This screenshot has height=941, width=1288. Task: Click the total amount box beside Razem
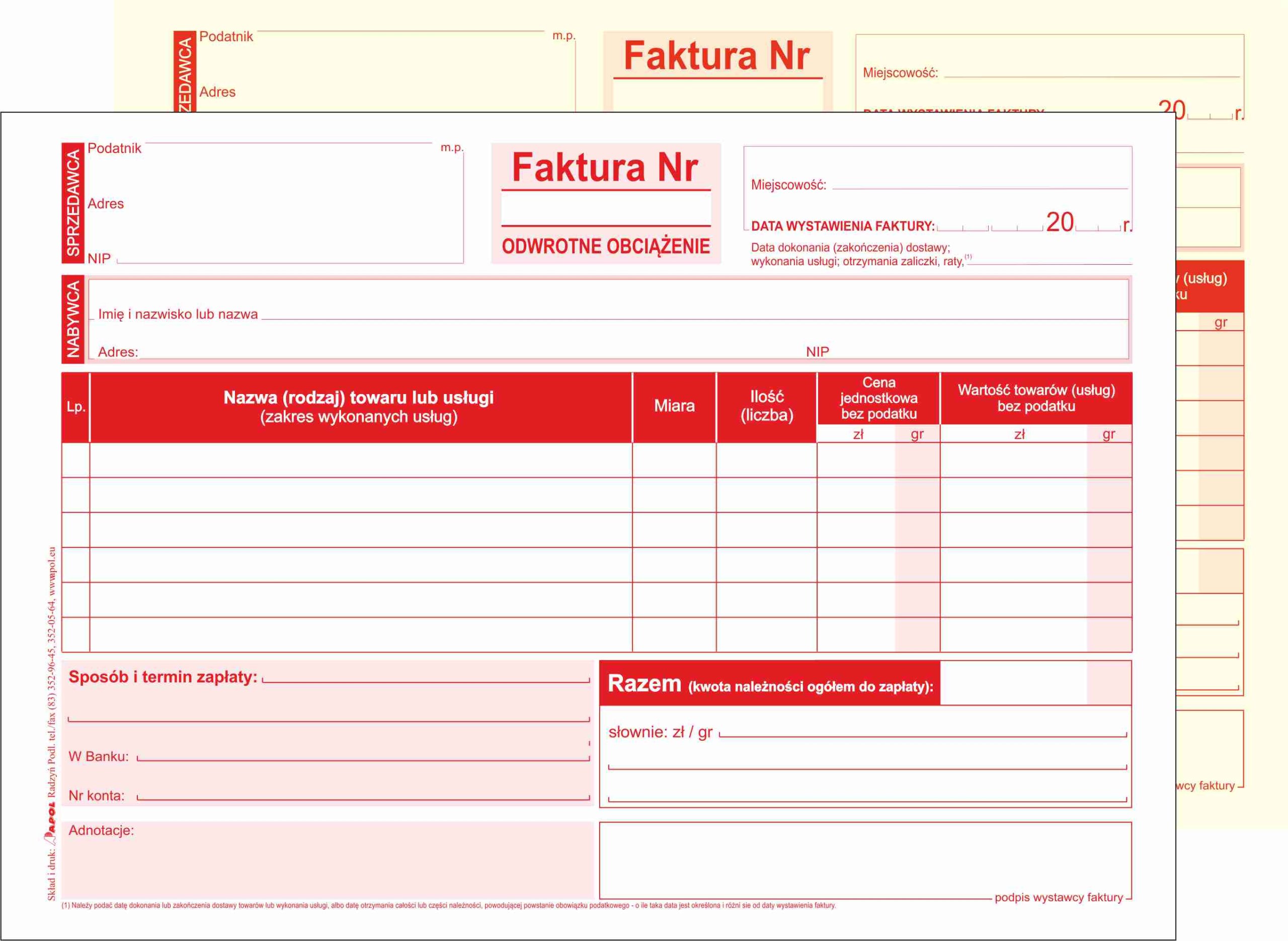(x=1036, y=682)
